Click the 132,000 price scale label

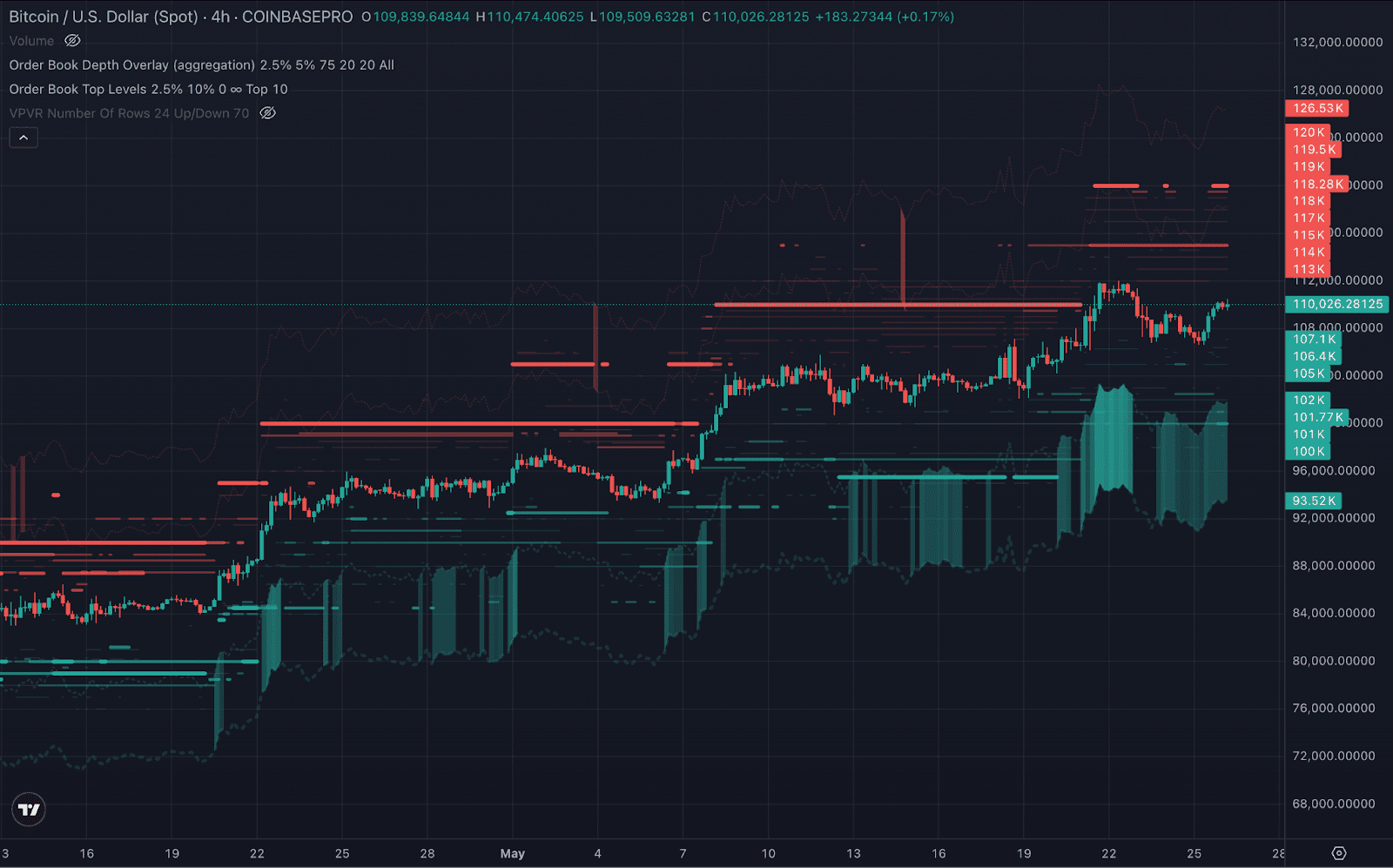point(1337,42)
